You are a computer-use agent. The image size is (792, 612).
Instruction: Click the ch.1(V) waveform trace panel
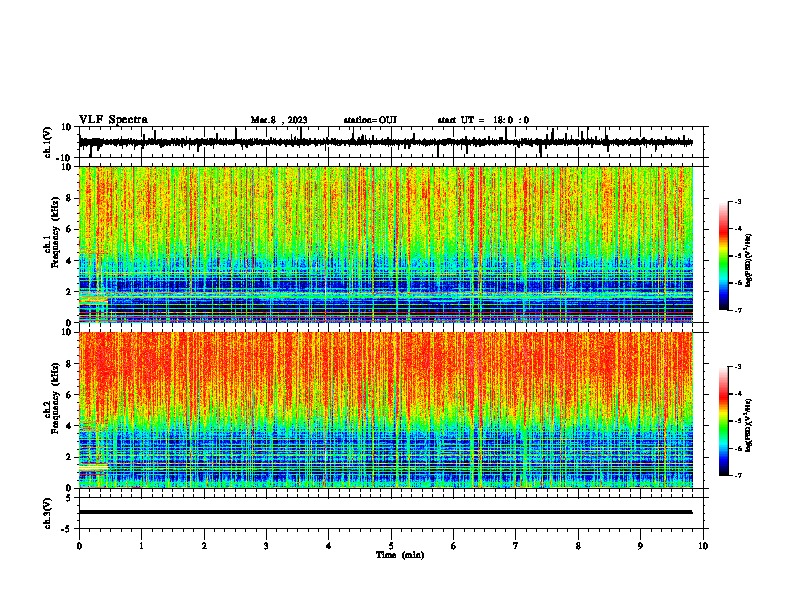point(393,142)
